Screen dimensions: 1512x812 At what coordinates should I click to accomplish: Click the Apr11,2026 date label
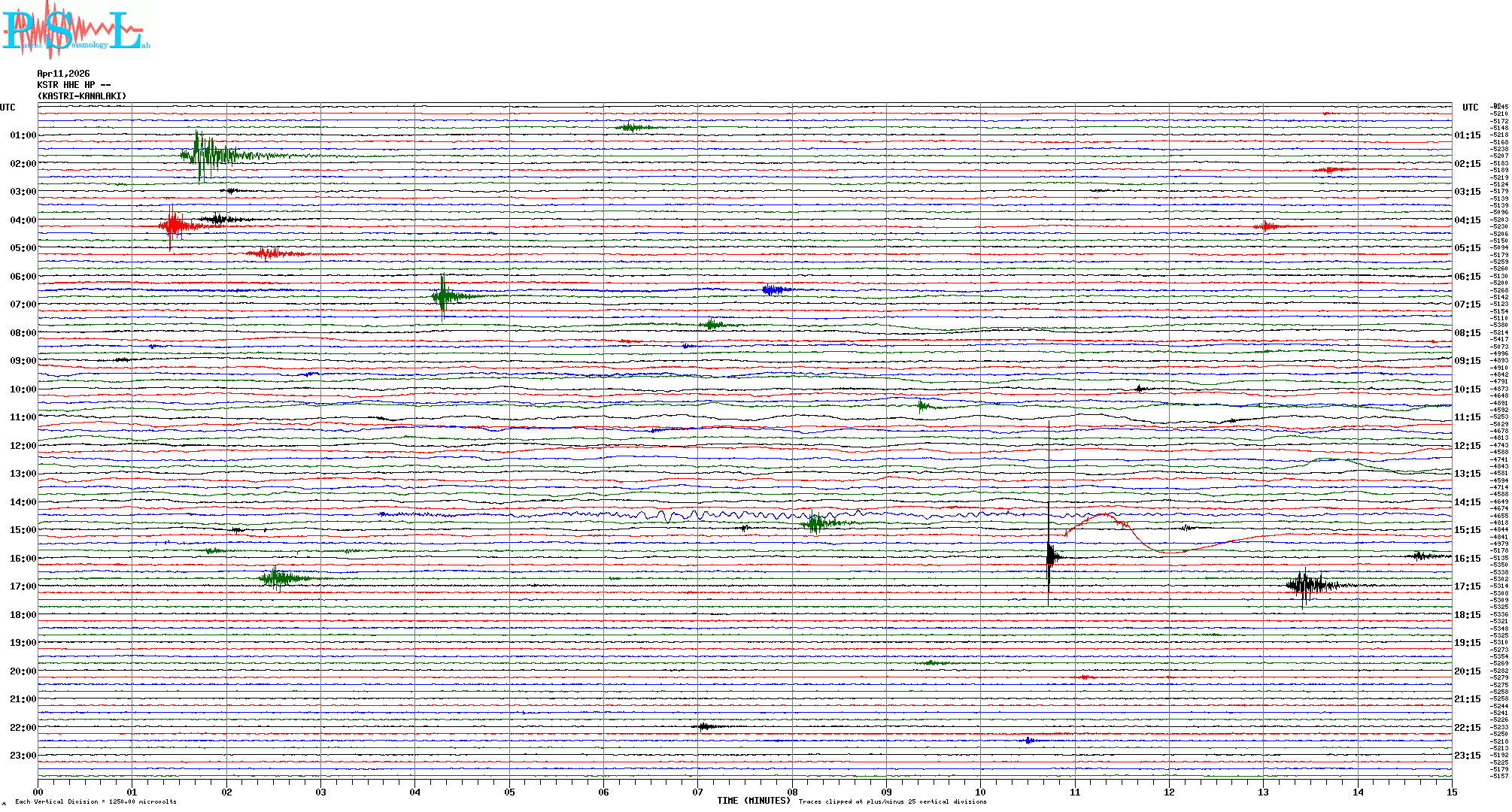(63, 74)
